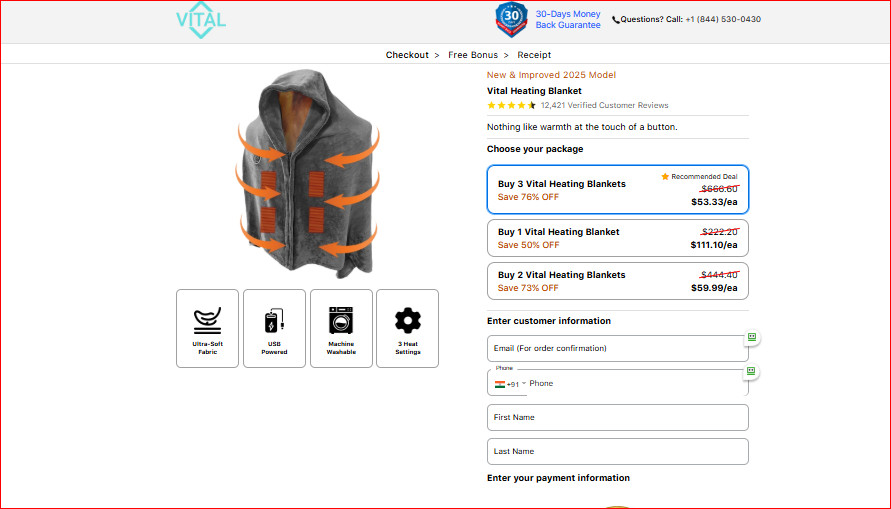891x509 pixels.
Task: Click the Receipt breadcrumb step
Action: [534, 55]
